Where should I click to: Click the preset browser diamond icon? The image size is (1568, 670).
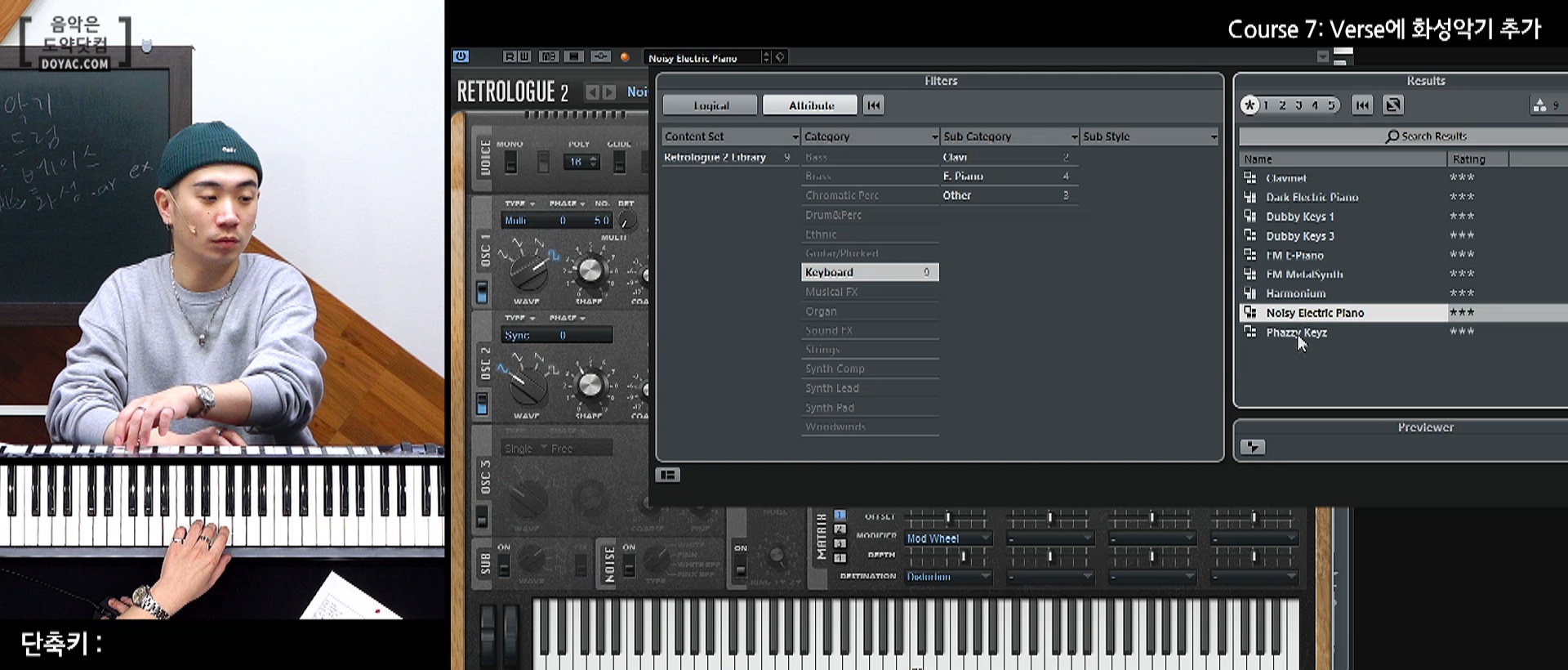[780, 57]
